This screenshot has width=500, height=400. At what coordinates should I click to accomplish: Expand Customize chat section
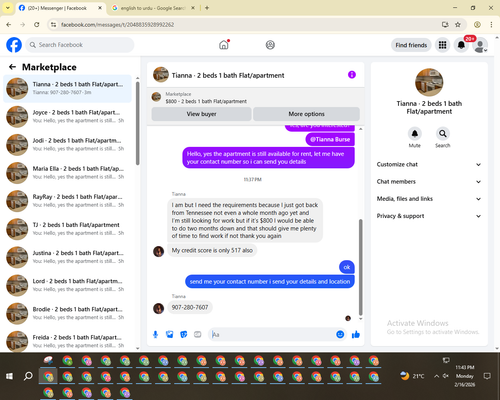tap(429, 164)
